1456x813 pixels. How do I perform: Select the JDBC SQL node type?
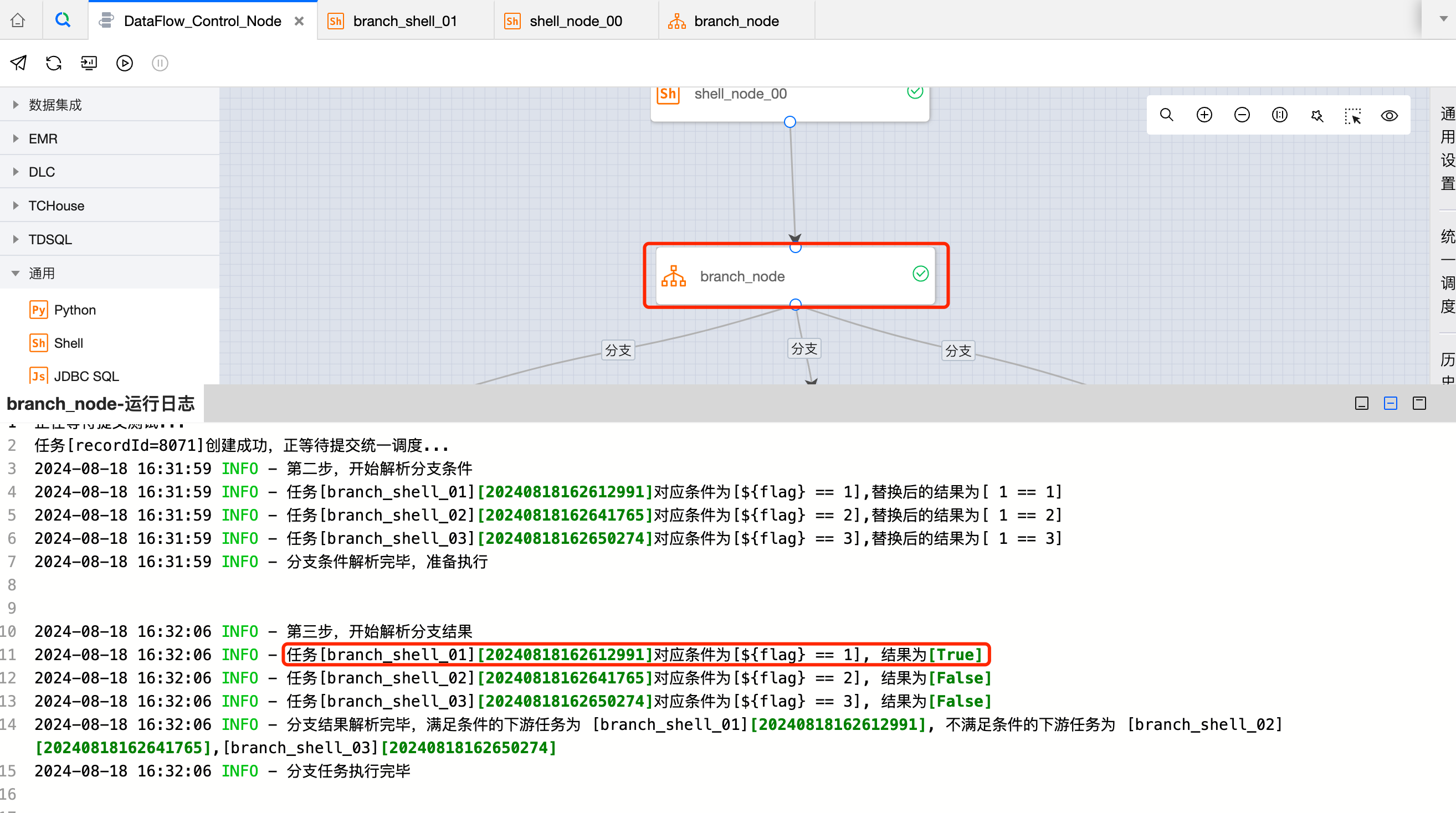coord(86,376)
